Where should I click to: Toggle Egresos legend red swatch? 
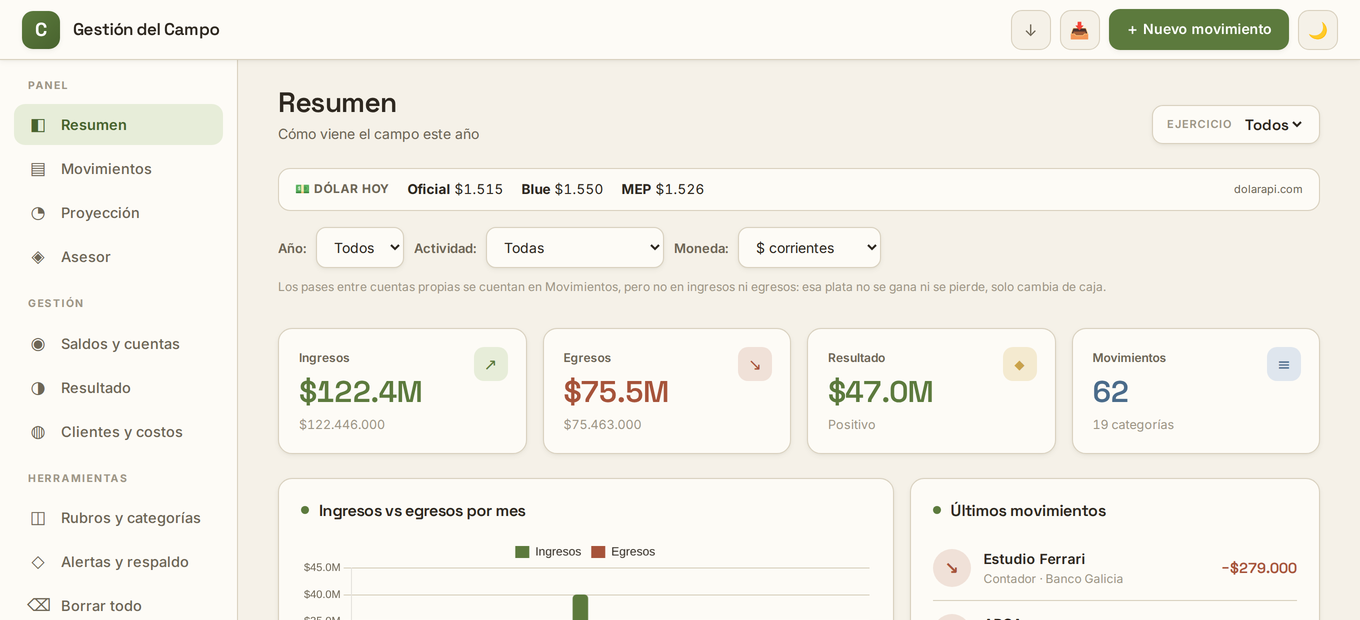[598, 552]
